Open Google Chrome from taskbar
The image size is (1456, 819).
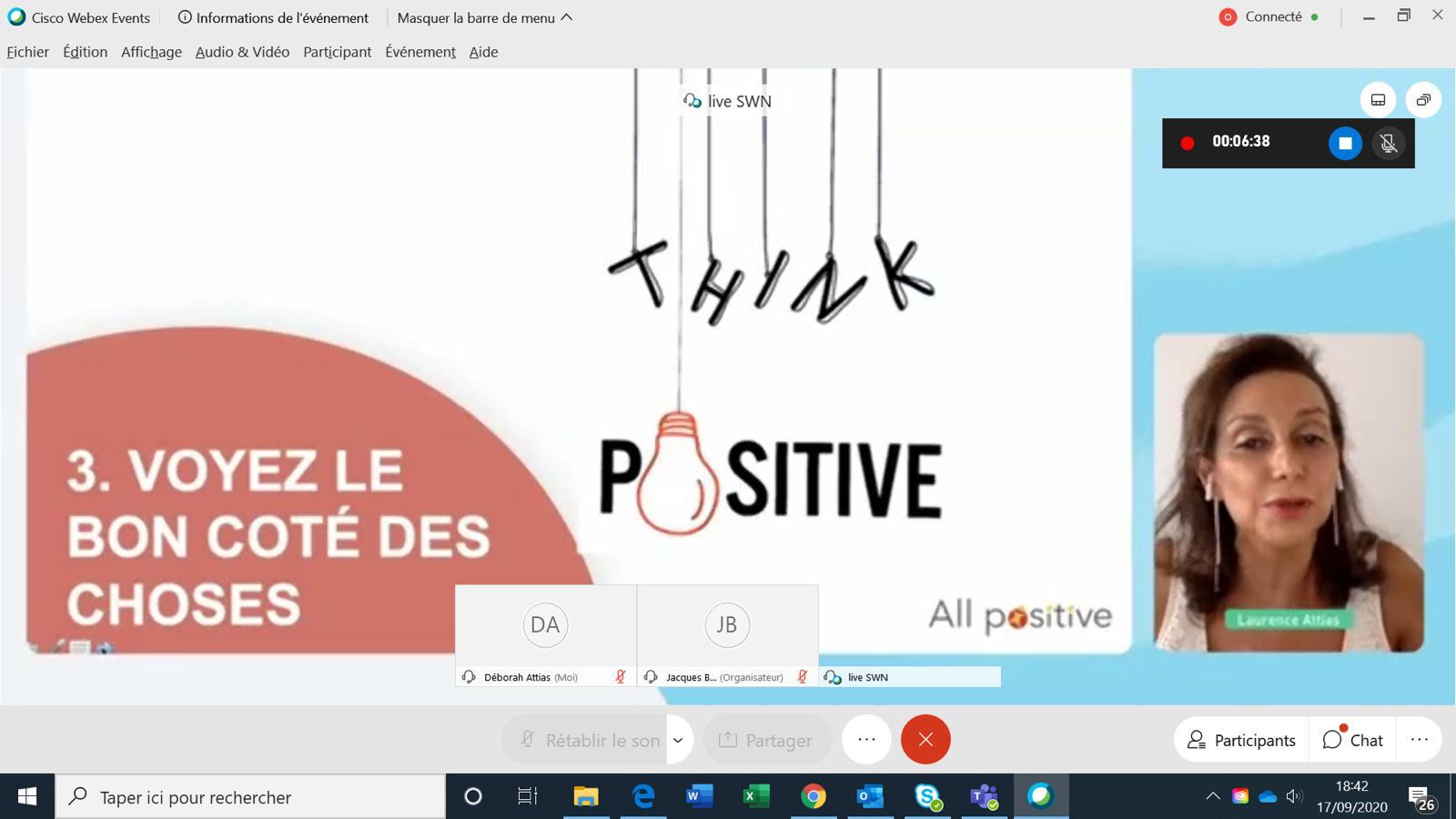pos(813,796)
